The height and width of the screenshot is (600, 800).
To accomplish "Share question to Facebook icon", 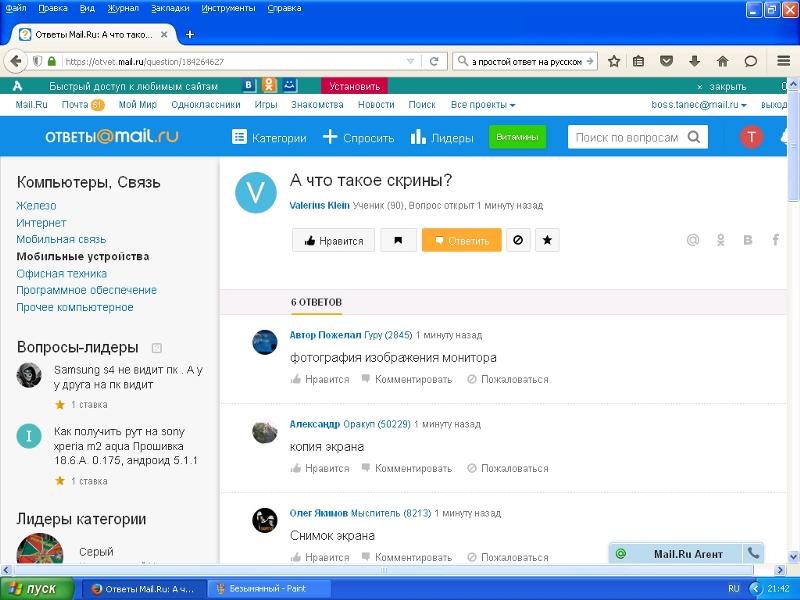I will click(776, 239).
